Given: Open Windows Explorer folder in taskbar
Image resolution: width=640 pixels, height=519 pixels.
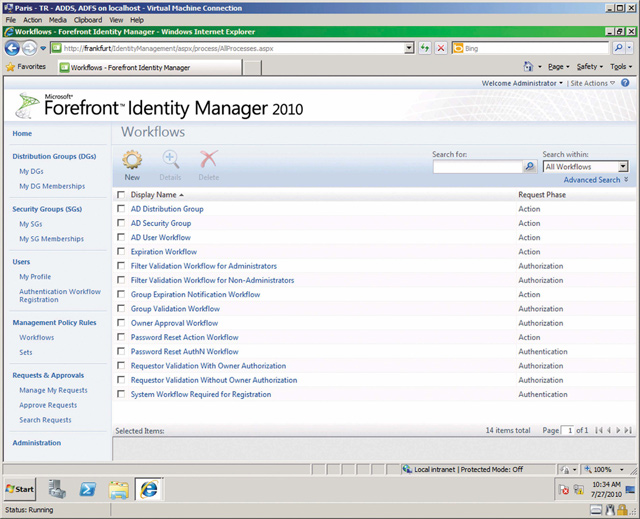Looking at the screenshot, I should click(118, 489).
